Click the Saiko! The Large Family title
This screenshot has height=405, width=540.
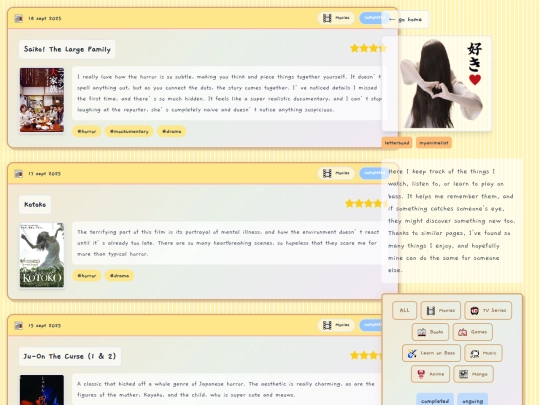coord(67,49)
